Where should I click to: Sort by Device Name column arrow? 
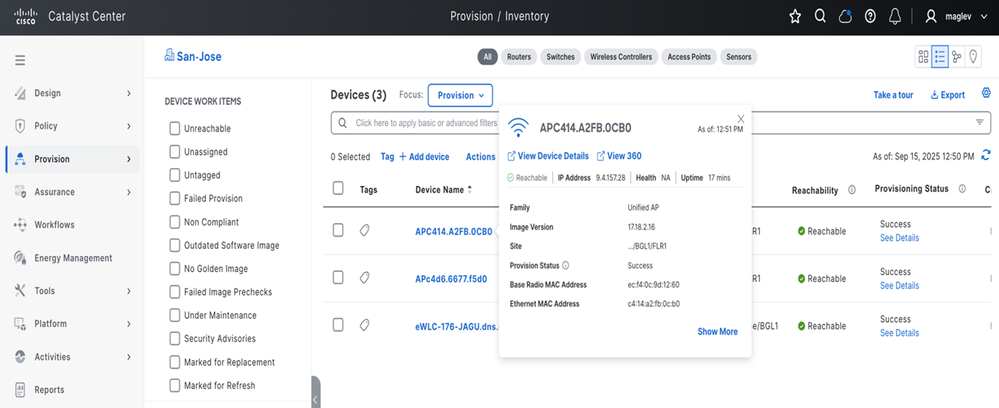(x=470, y=189)
